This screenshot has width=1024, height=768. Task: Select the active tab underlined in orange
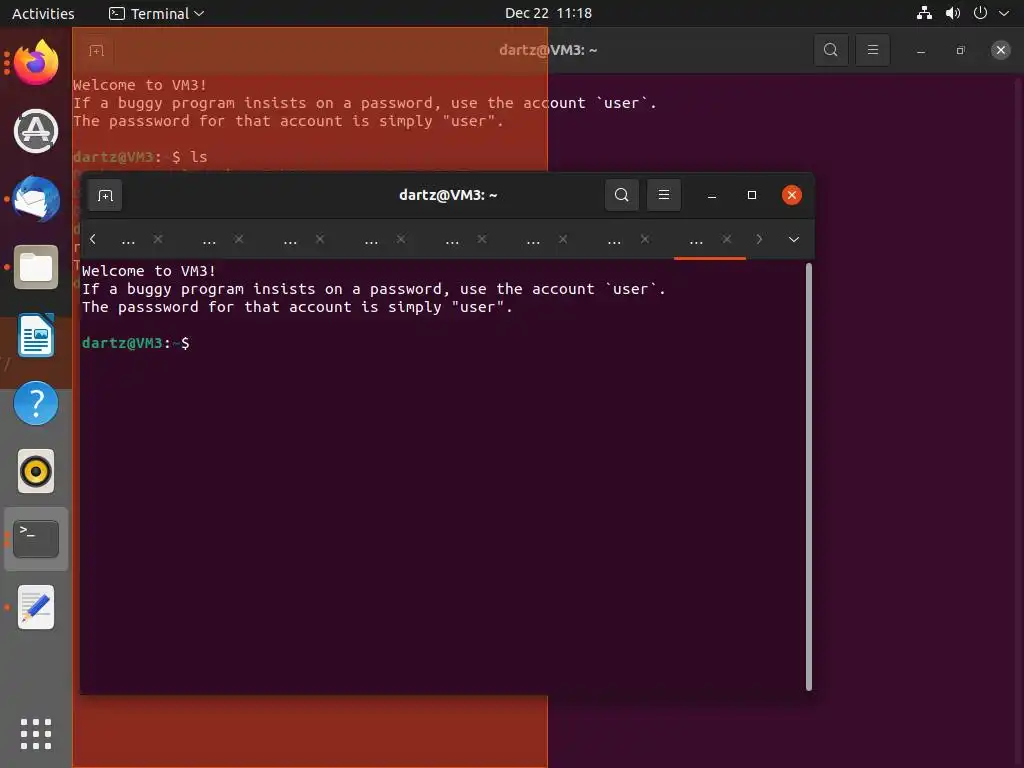[x=696, y=240]
